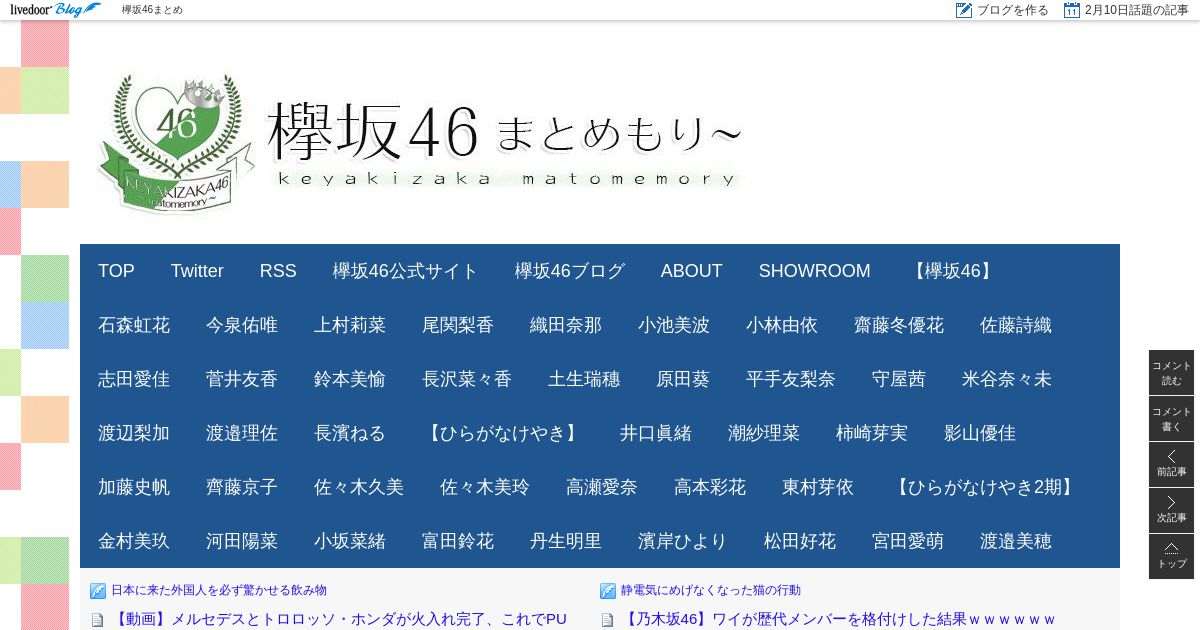The height and width of the screenshot is (630, 1200).
Task: Select member 渡辺梨加
Action: coord(134,433)
